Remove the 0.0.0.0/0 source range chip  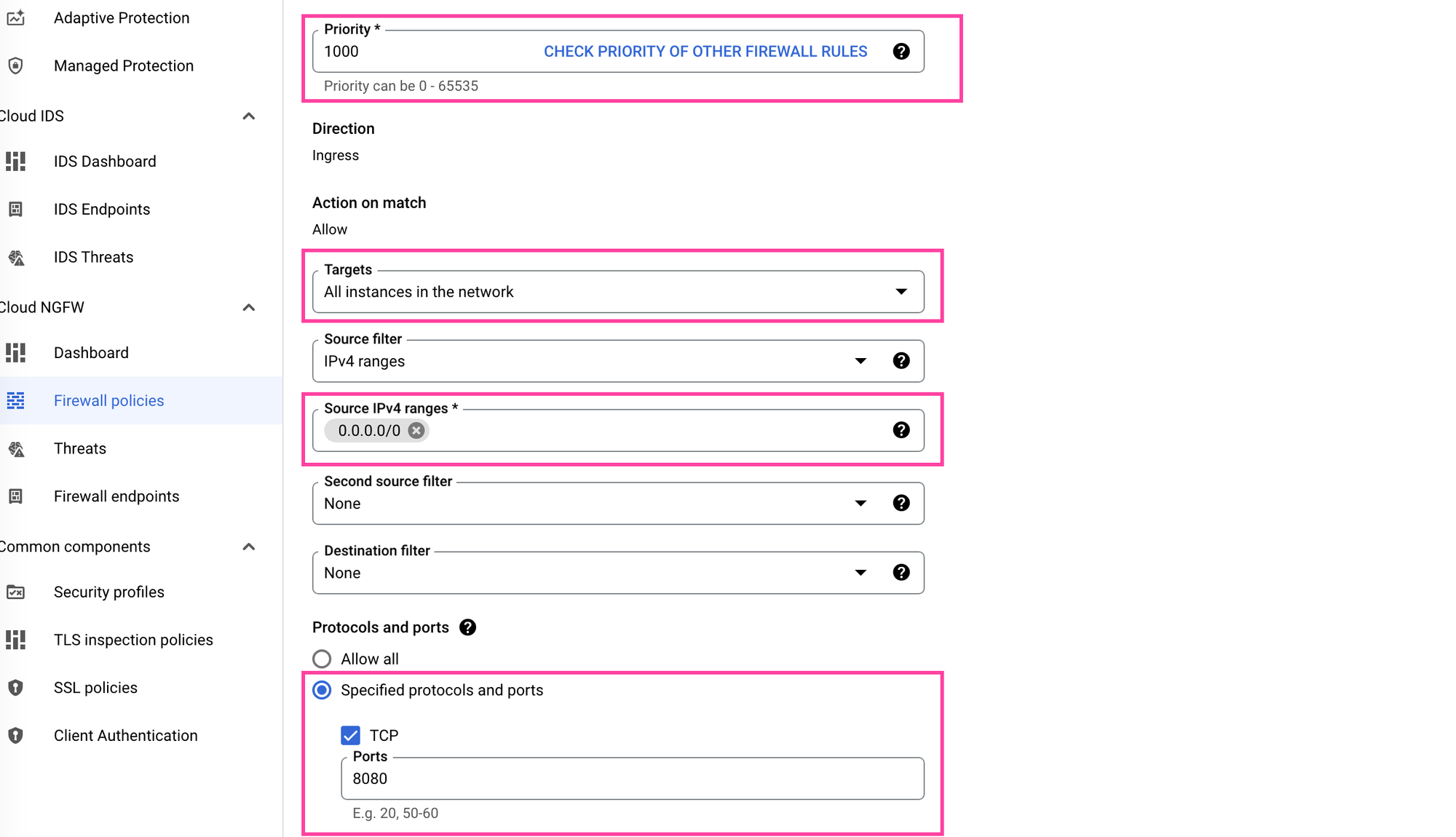(416, 430)
